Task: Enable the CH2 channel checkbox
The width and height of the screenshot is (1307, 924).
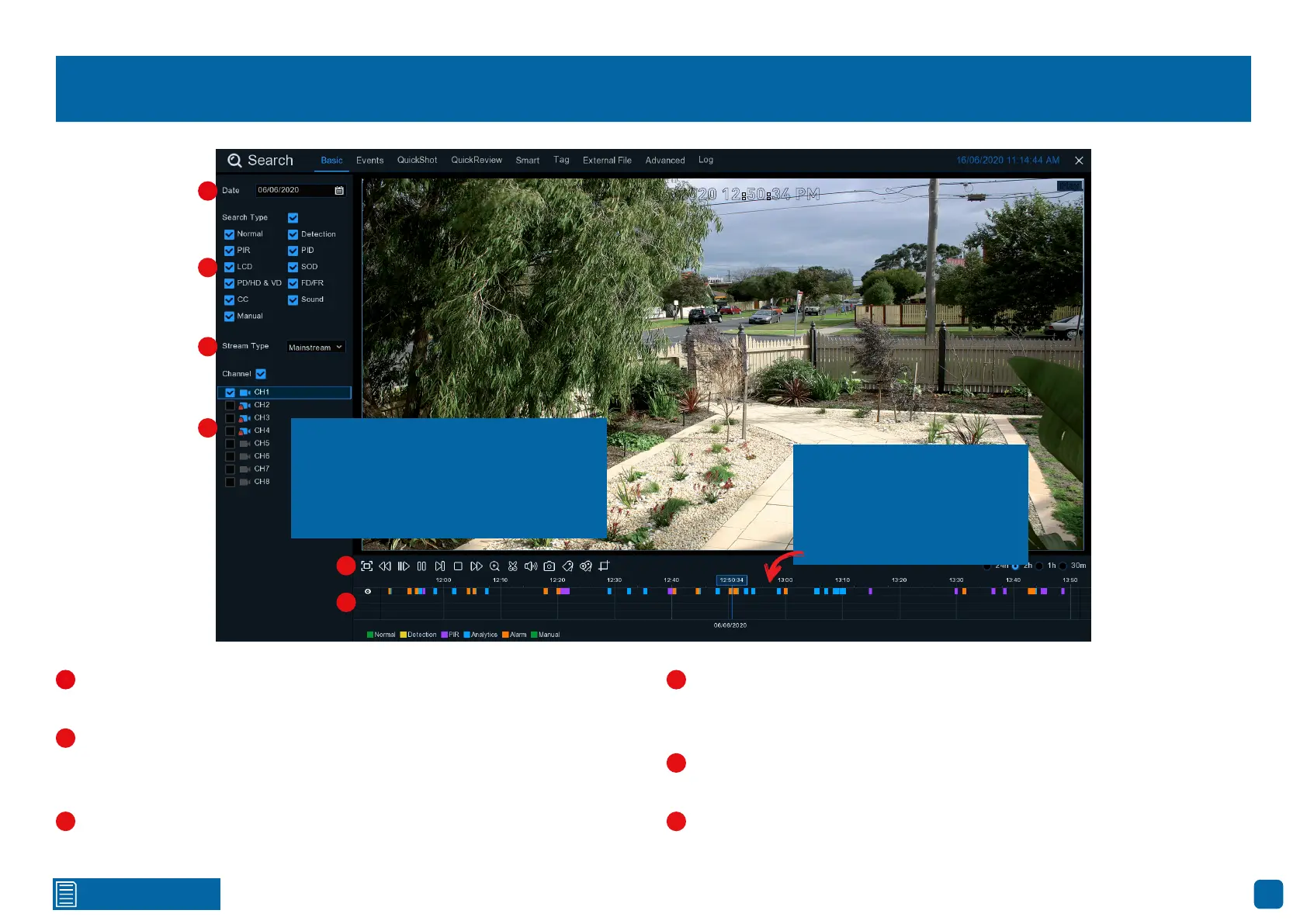Action: tap(230, 405)
